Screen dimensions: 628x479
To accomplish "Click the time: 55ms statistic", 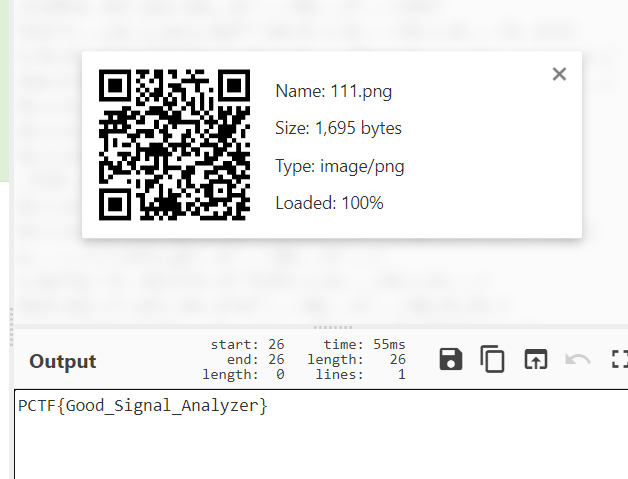I will pyautogui.click(x=364, y=344).
